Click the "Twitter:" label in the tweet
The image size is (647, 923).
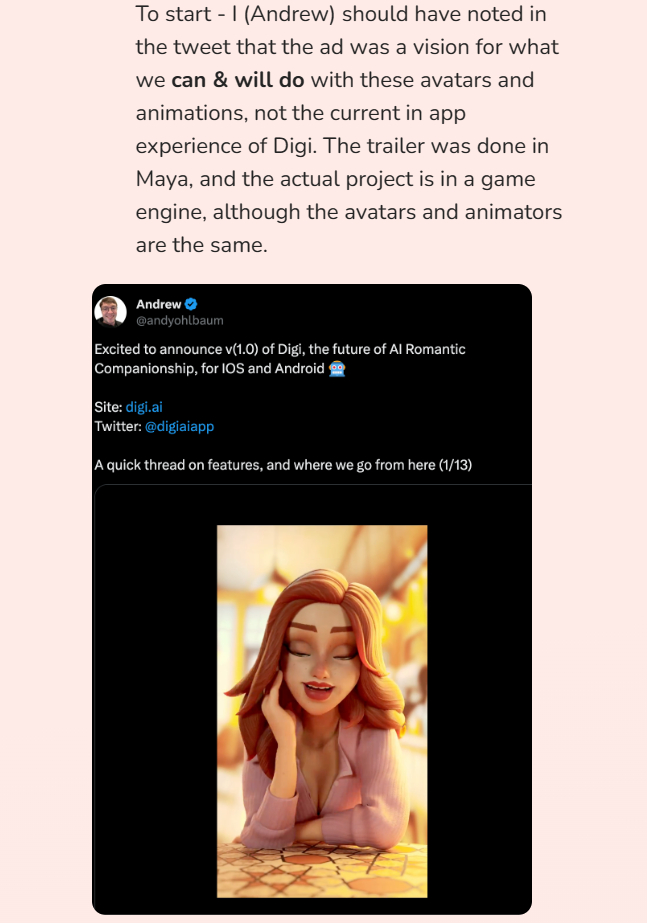(x=118, y=426)
